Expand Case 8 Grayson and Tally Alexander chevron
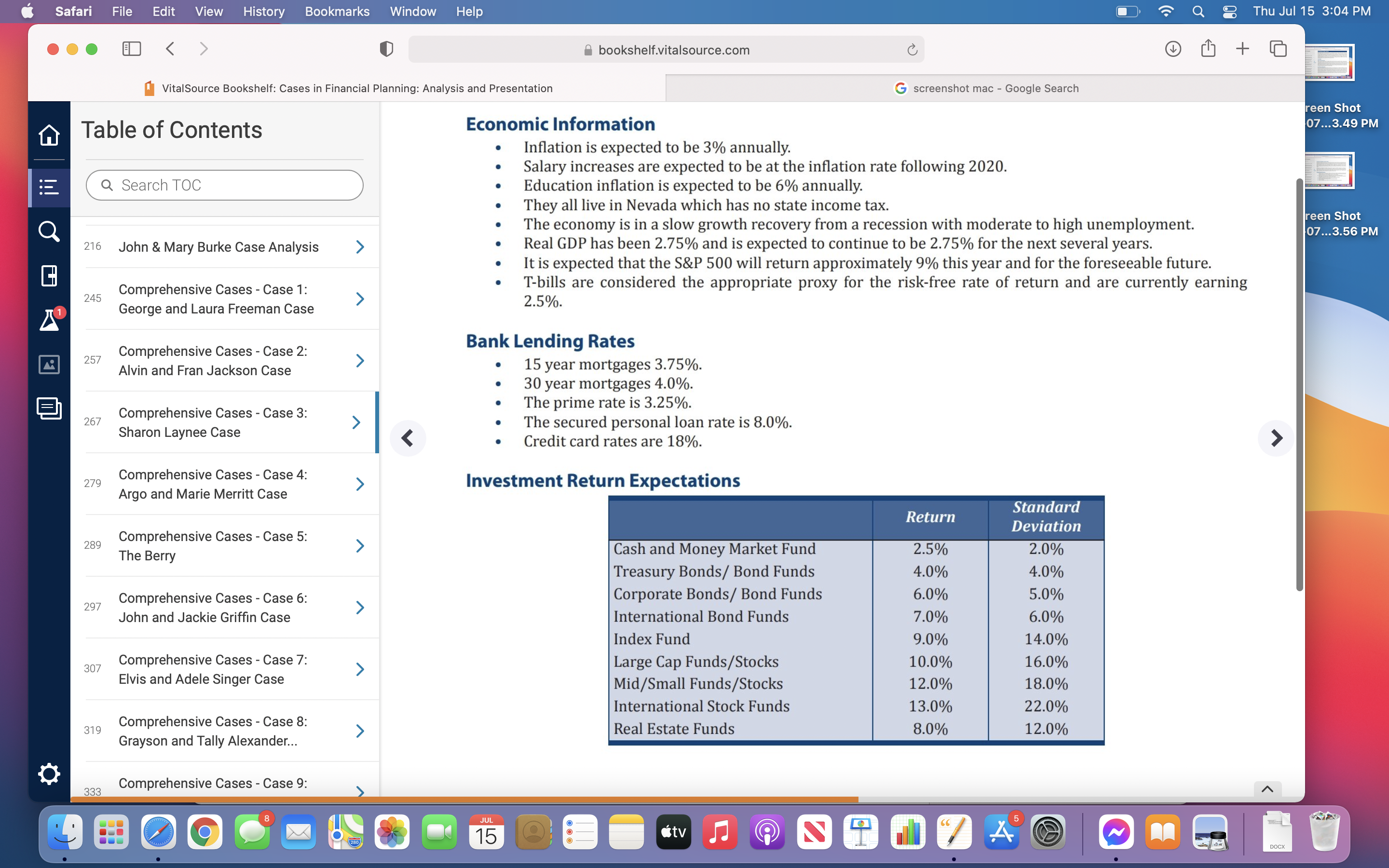Viewport: 1389px width, 868px height. point(360,731)
